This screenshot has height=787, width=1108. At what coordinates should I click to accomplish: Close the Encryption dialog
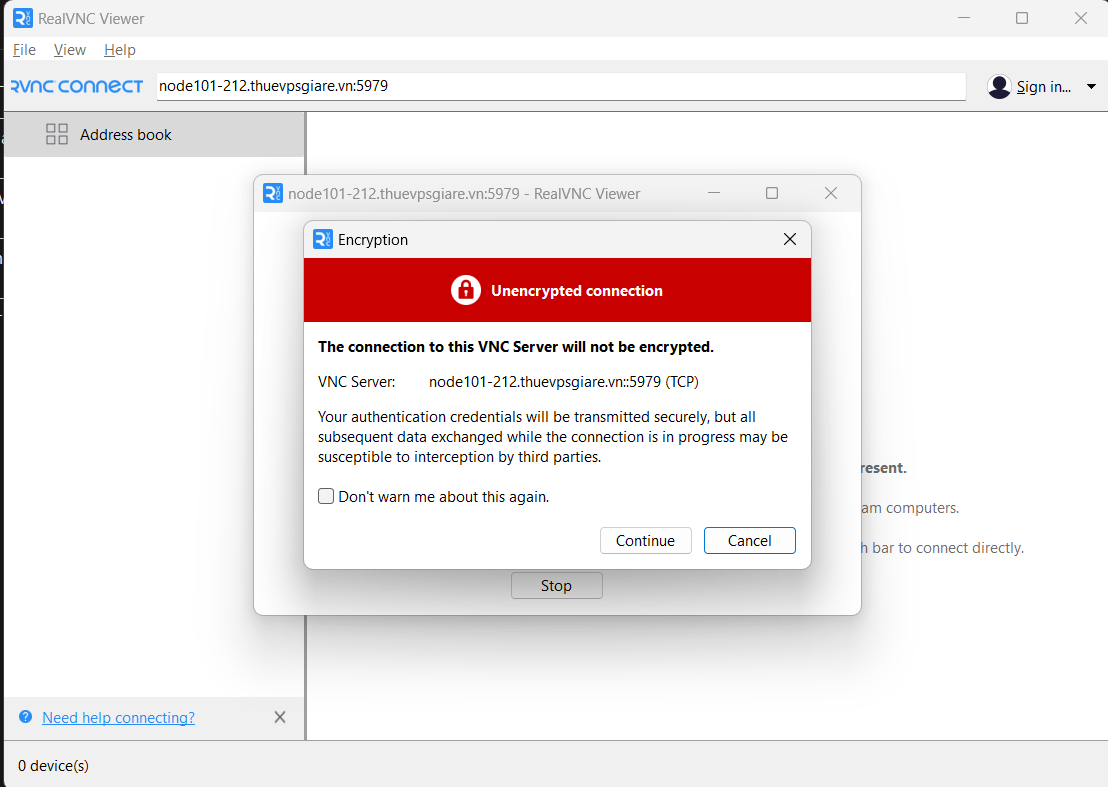(x=790, y=239)
